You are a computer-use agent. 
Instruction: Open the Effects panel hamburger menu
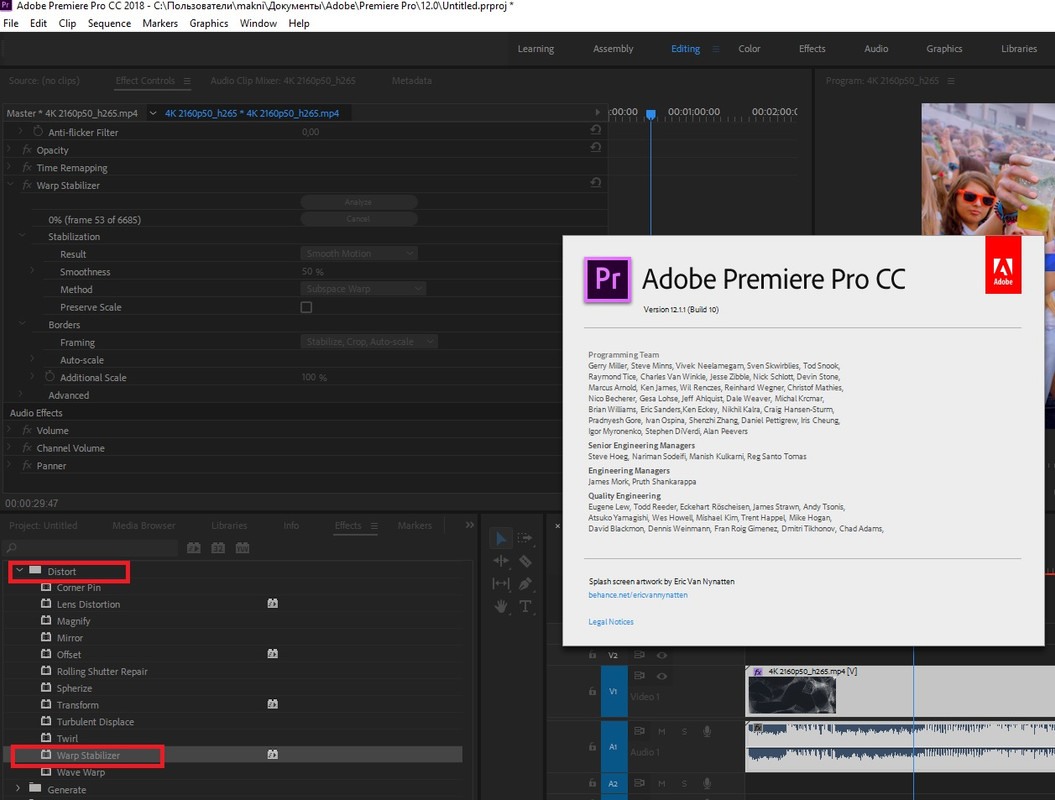(374, 525)
